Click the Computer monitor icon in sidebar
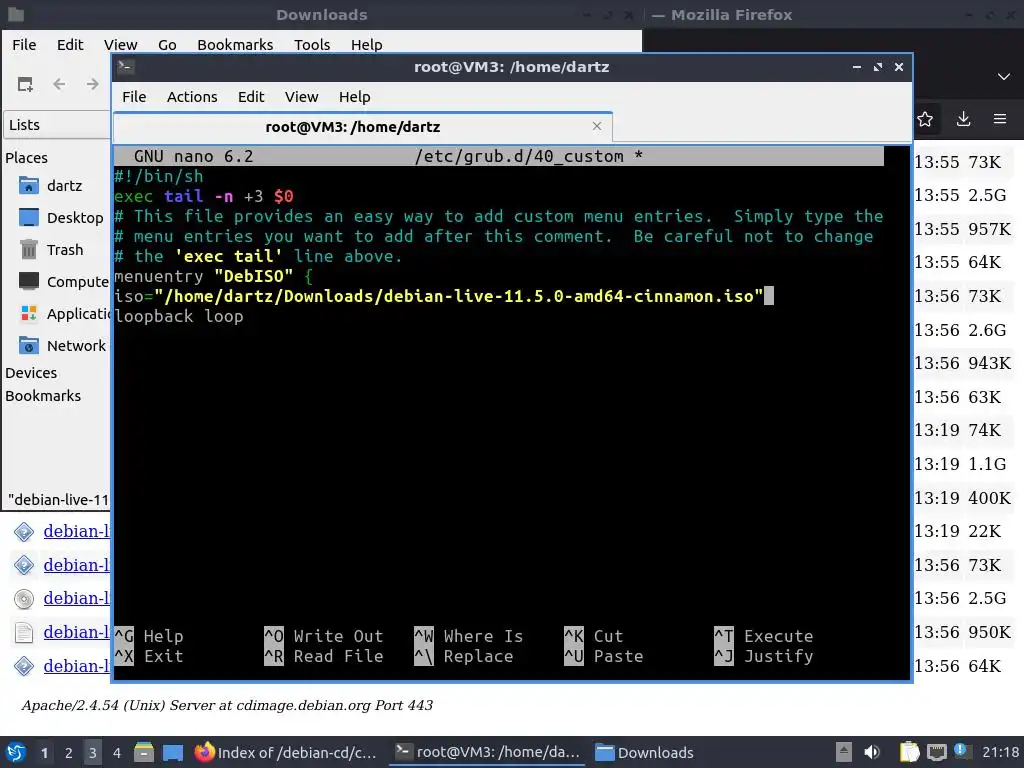This screenshot has width=1024, height=768. click(29, 281)
